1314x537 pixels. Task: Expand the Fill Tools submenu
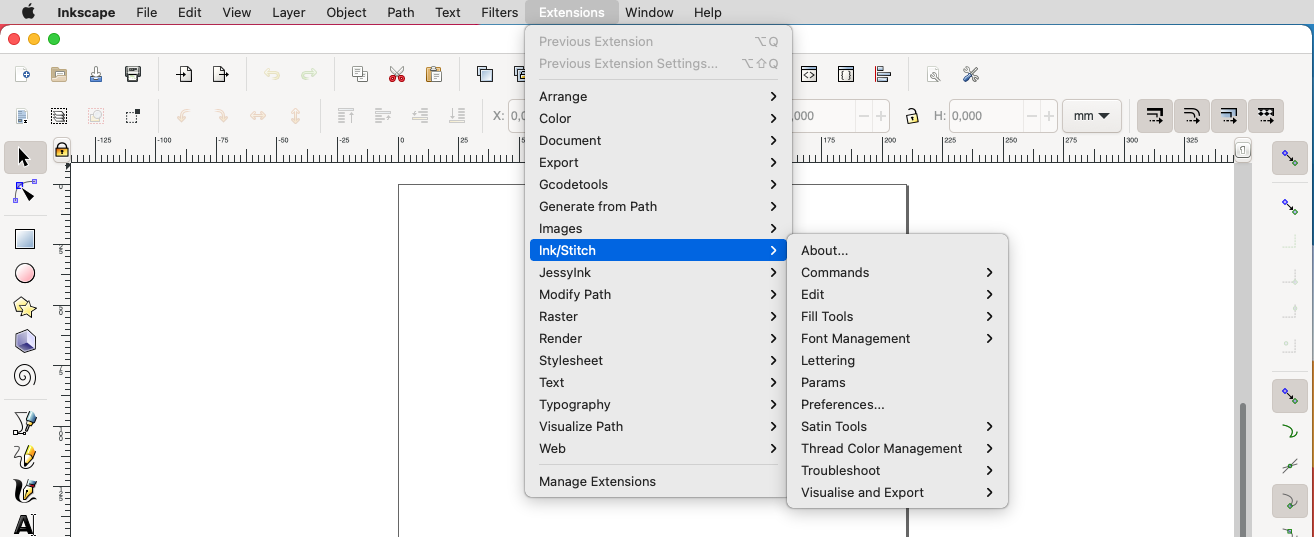897,316
